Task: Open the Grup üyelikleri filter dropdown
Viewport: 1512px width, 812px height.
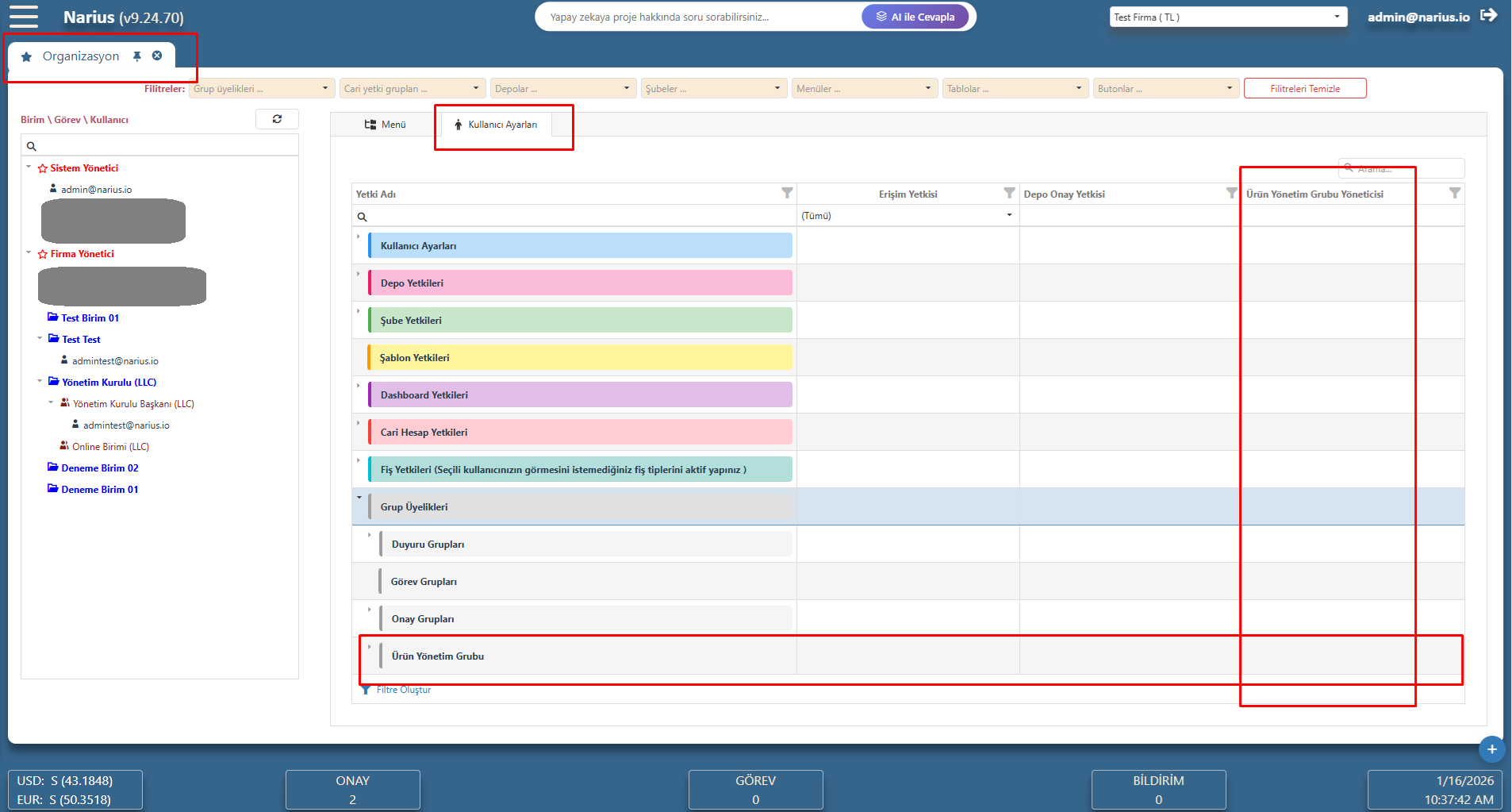Action: (261, 88)
